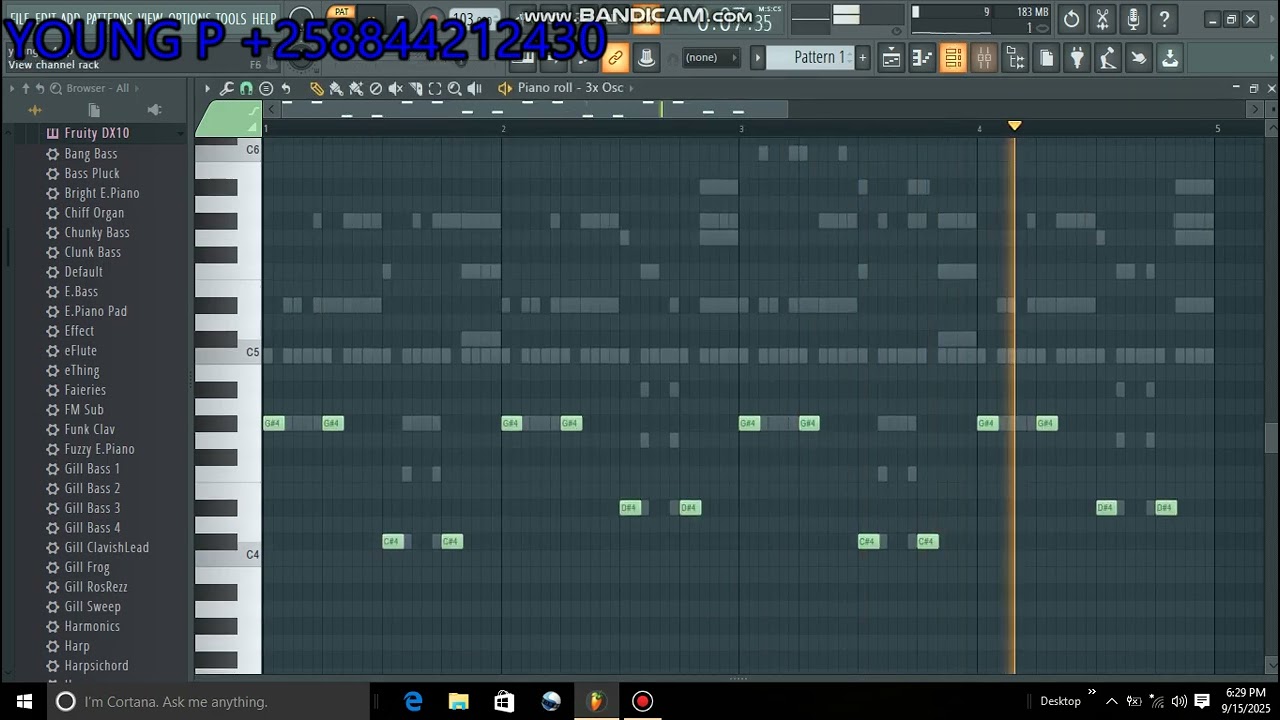Image resolution: width=1280 pixels, height=720 pixels.
Task: Click the piano roll vertical scrollbar
Action: (1271, 438)
